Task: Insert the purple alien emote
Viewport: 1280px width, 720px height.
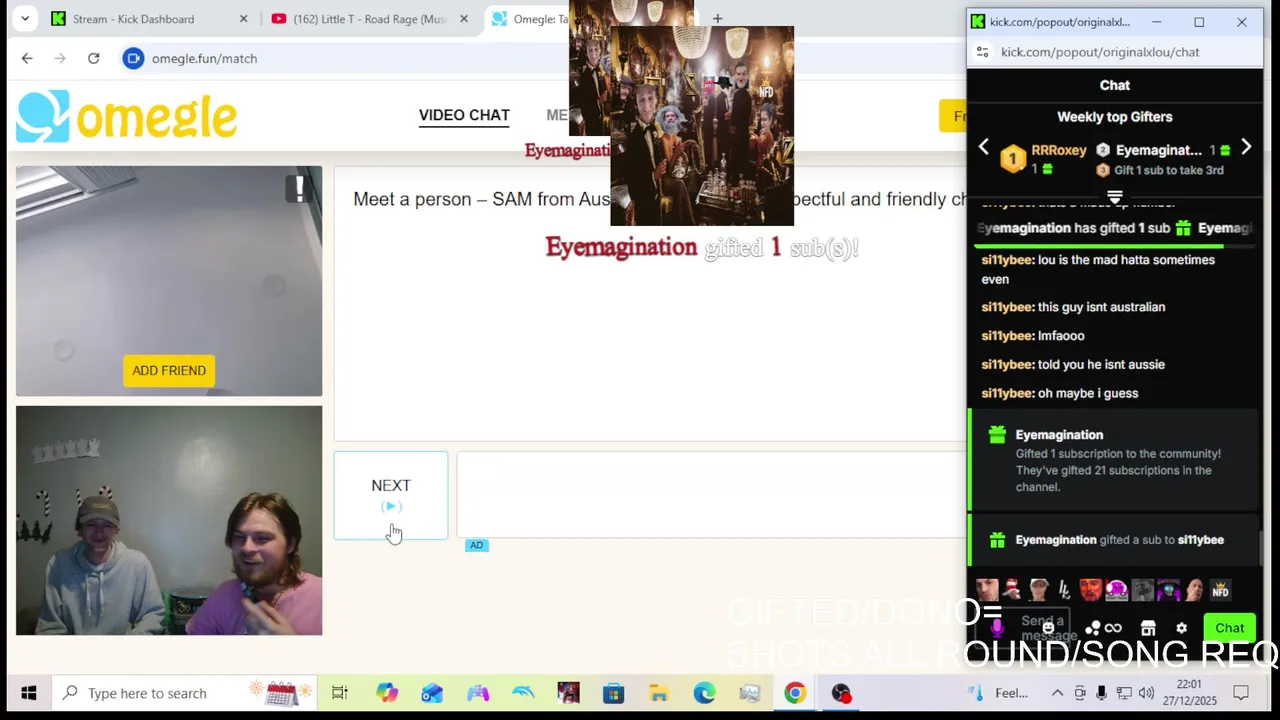Action: pos(1168,590)
